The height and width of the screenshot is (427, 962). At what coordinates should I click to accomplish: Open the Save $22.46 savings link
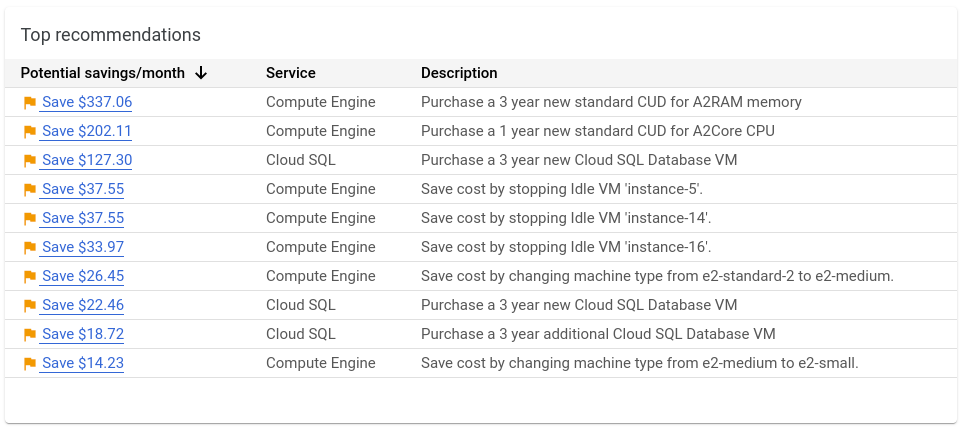(82, 305)
